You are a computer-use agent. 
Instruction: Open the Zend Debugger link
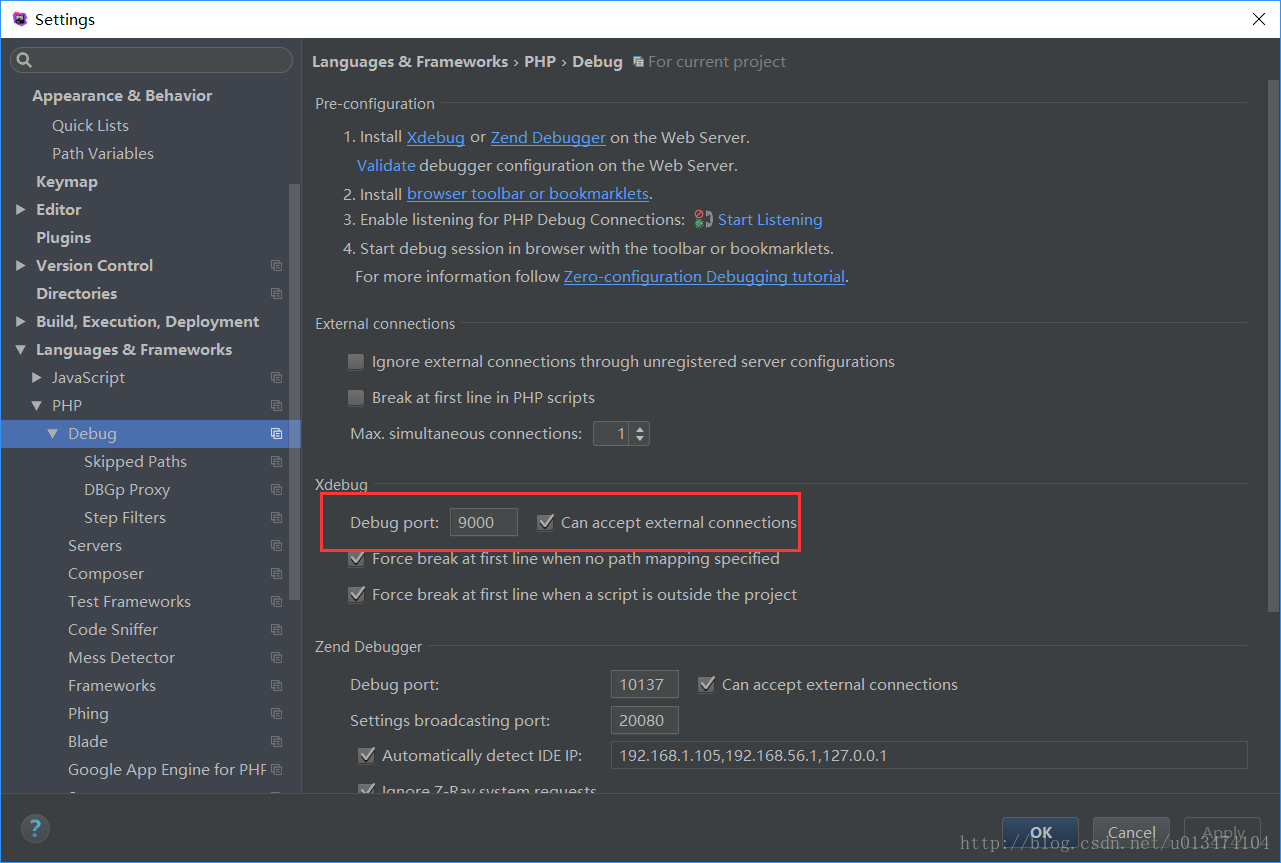pyautogui.click(x=548, y=137)
